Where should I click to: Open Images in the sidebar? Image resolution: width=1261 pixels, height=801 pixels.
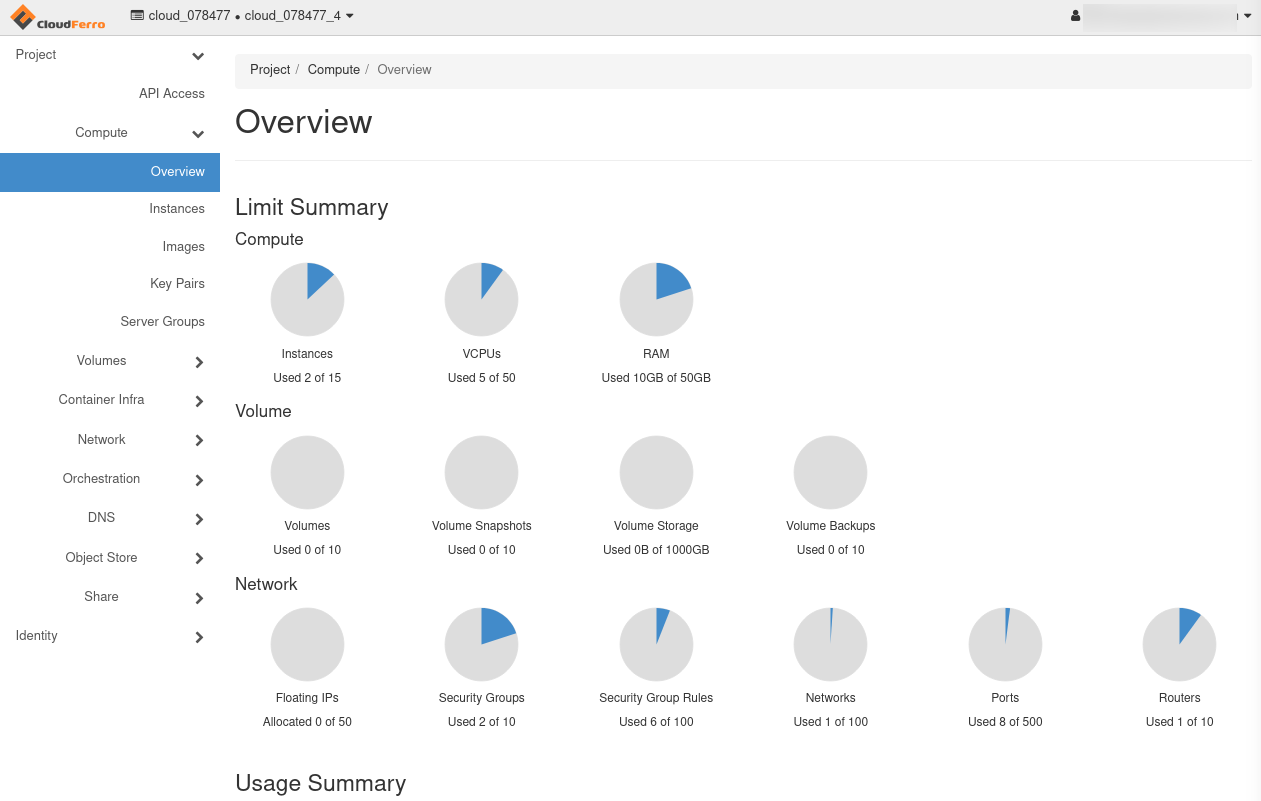tap(183, 247)
